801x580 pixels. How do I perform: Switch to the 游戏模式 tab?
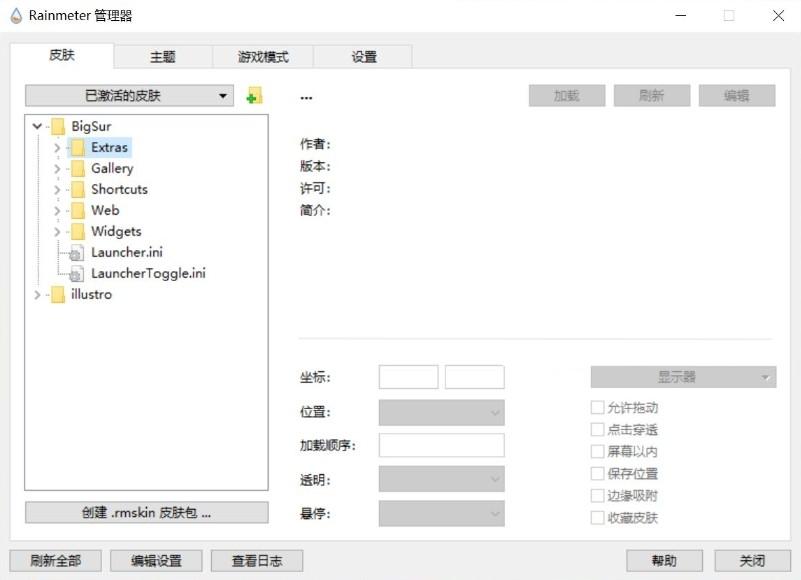point(263,57)
